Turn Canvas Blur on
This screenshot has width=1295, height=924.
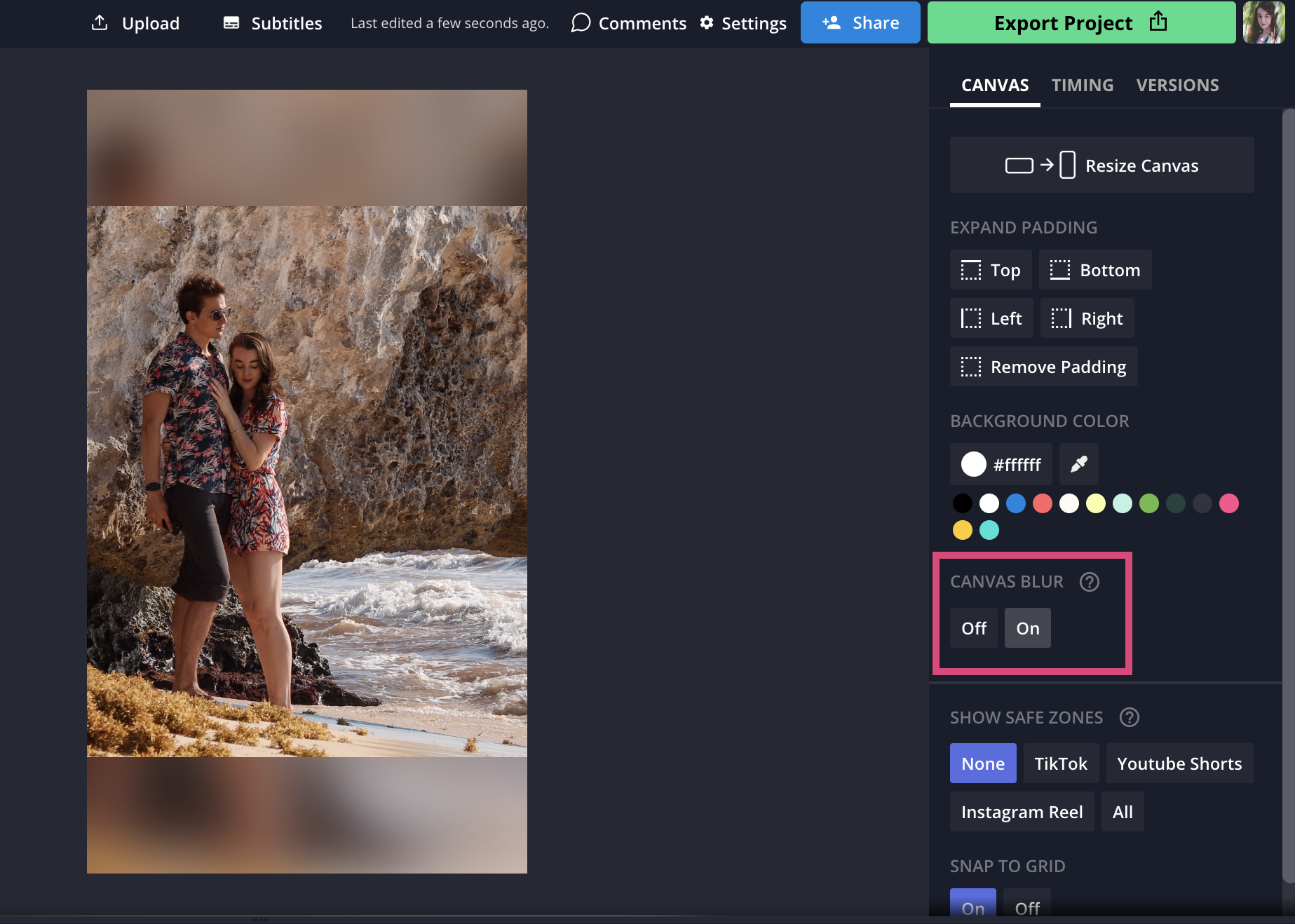point(1027,628)
